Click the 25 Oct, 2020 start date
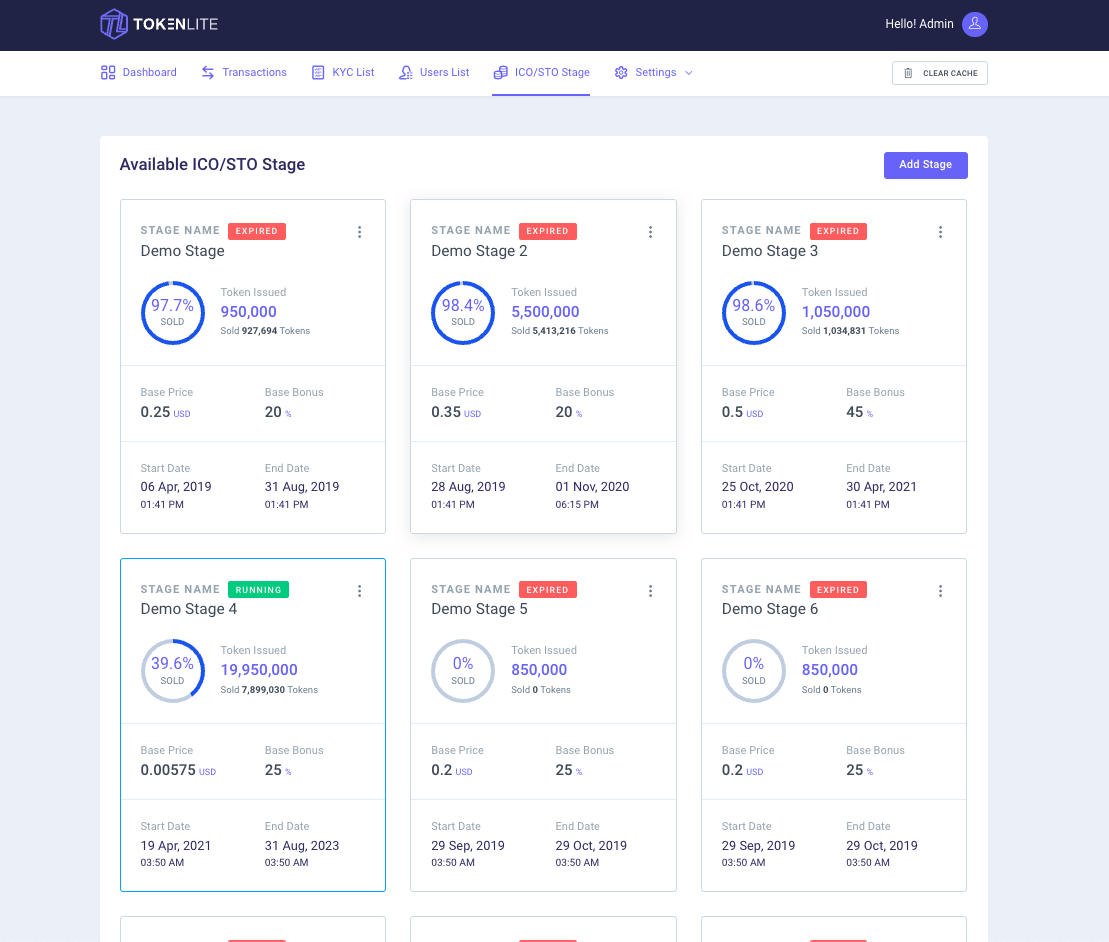Screen dimensions: 1109x942 [x=757, y=487]
